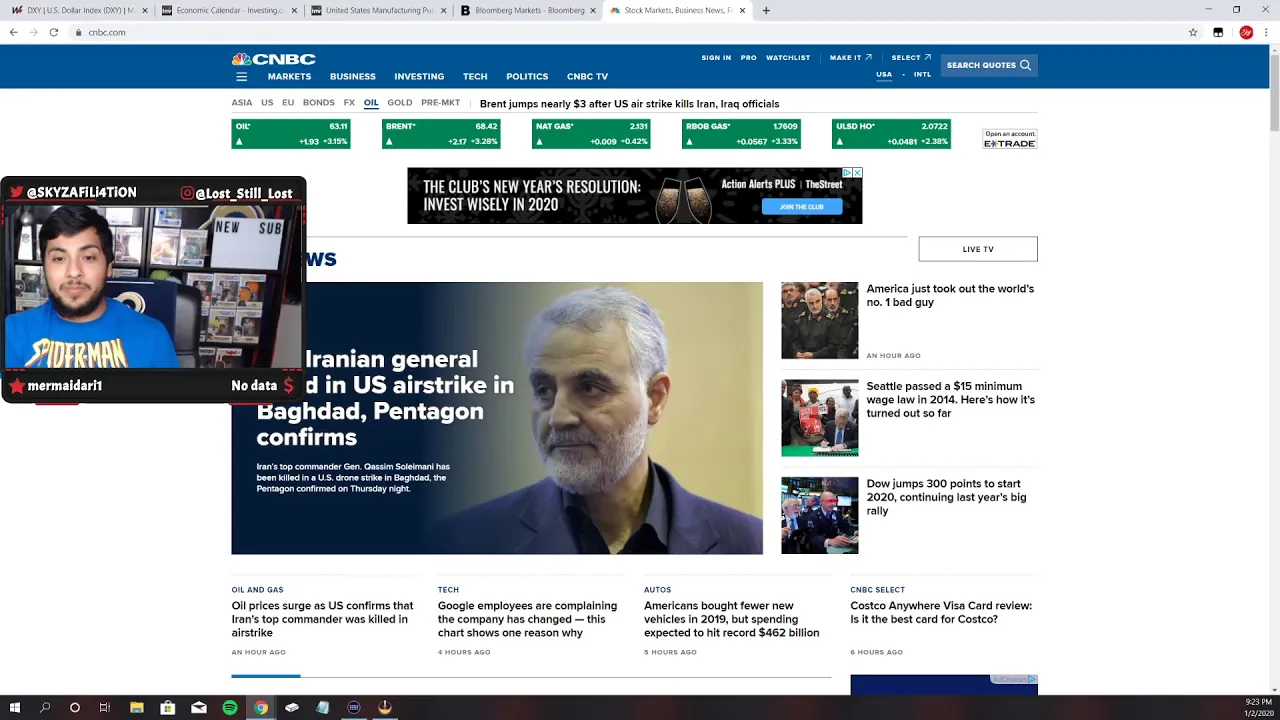The height and width of the screenshot is (720, 1280).
Task: Expand the MAKE IT link
Action: pyautogui.click(x=850, y=58)
